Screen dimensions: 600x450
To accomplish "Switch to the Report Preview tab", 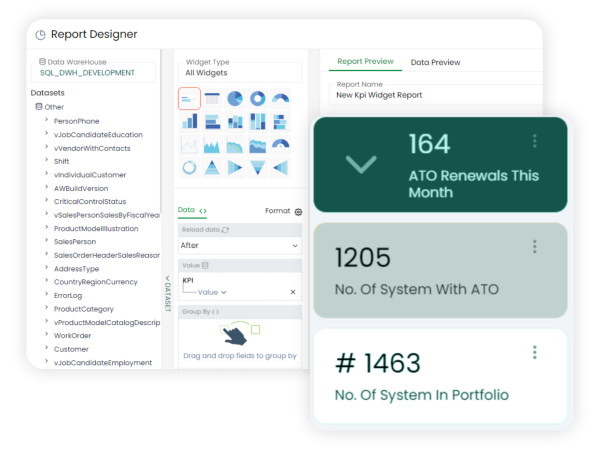I will (x=365, y=62).
